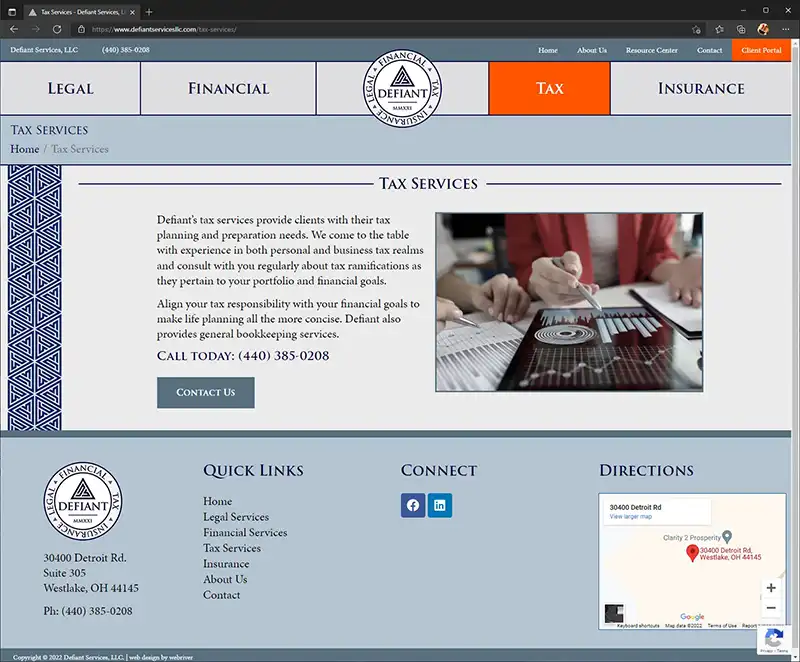Open Legal Services quick link

tap(236, 517)
